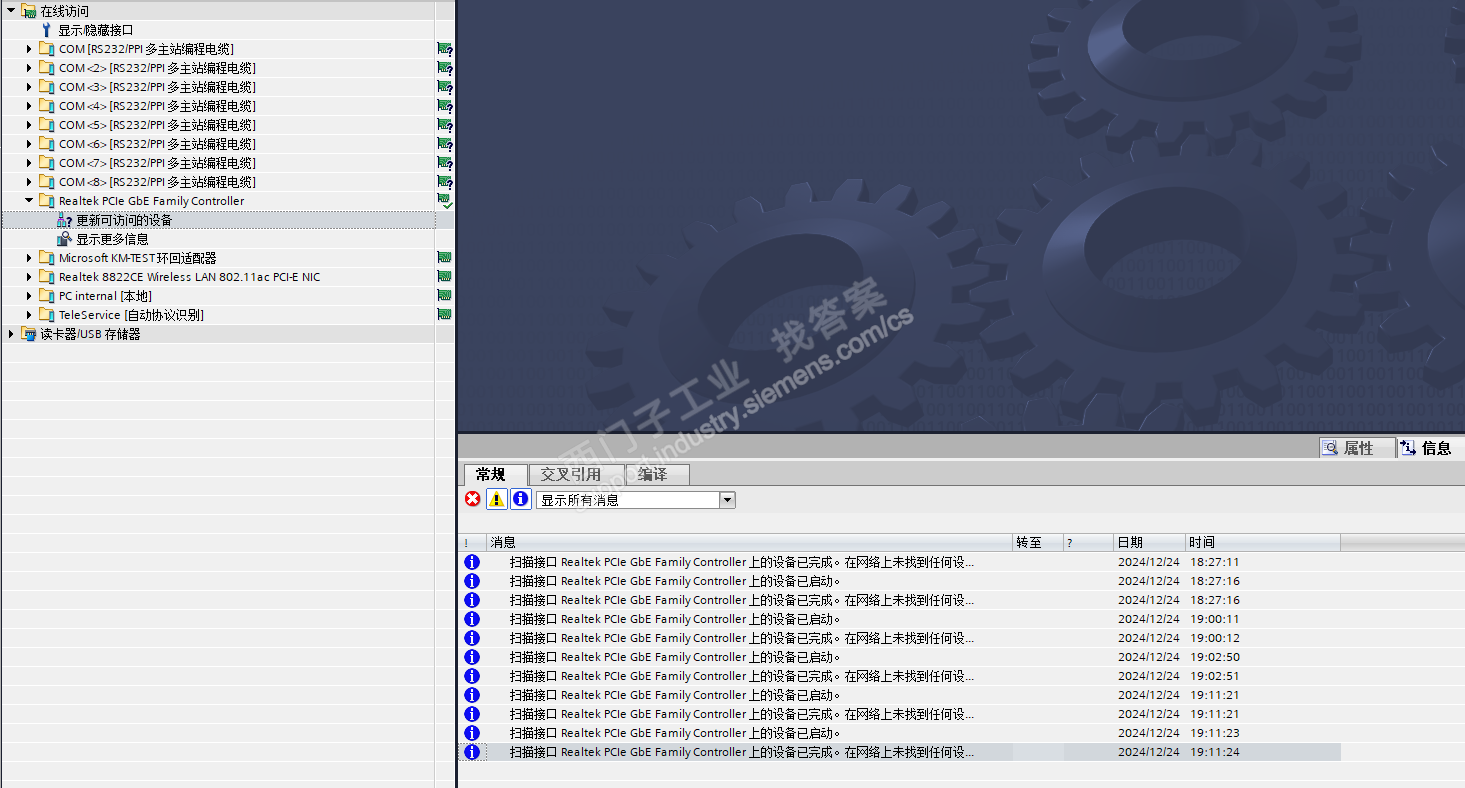Expand the COM <7> node
Viewport: 1465px width, 788px height.
(29, 163)
